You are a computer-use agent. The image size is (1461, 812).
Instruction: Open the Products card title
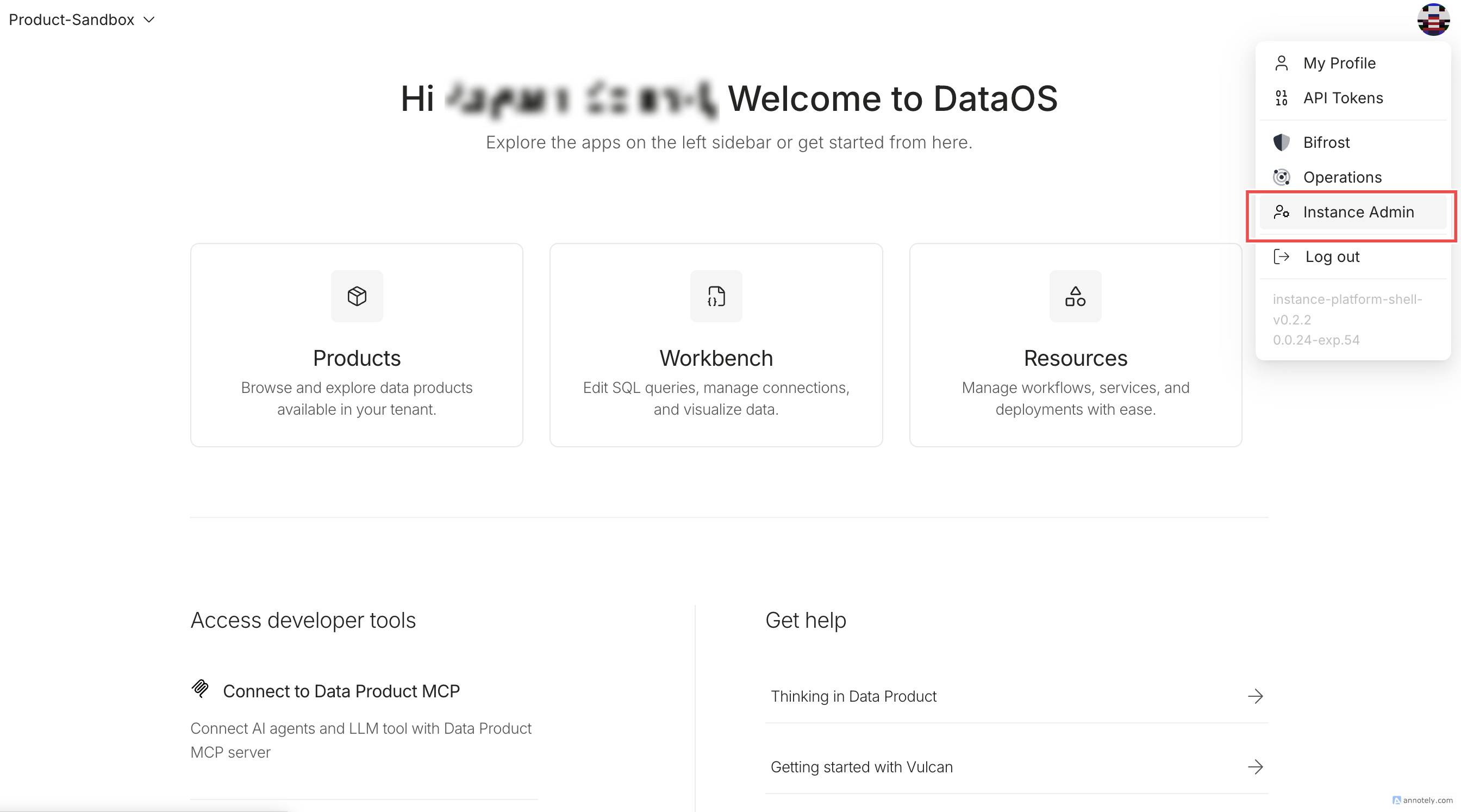[x=357, y=358]
